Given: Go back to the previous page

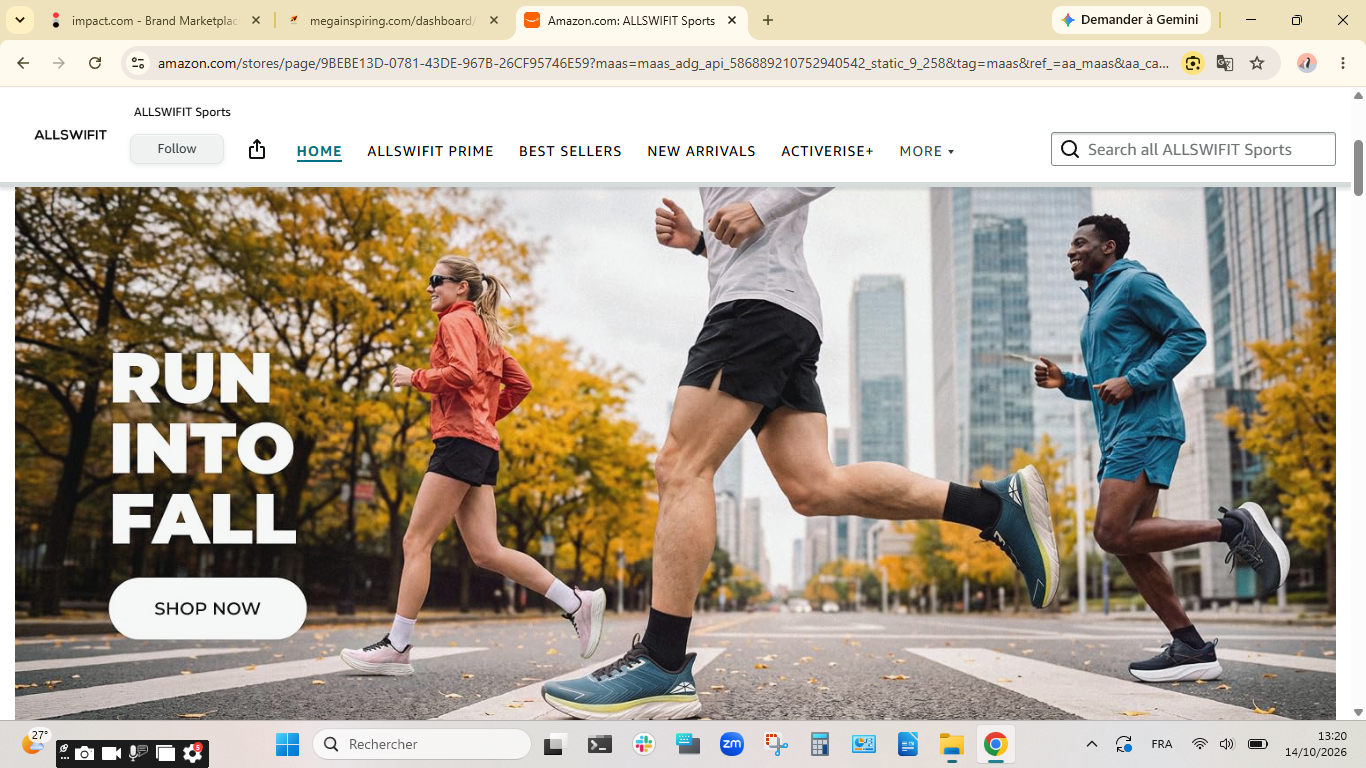Looking at the screenshot, I should (23, 63).
